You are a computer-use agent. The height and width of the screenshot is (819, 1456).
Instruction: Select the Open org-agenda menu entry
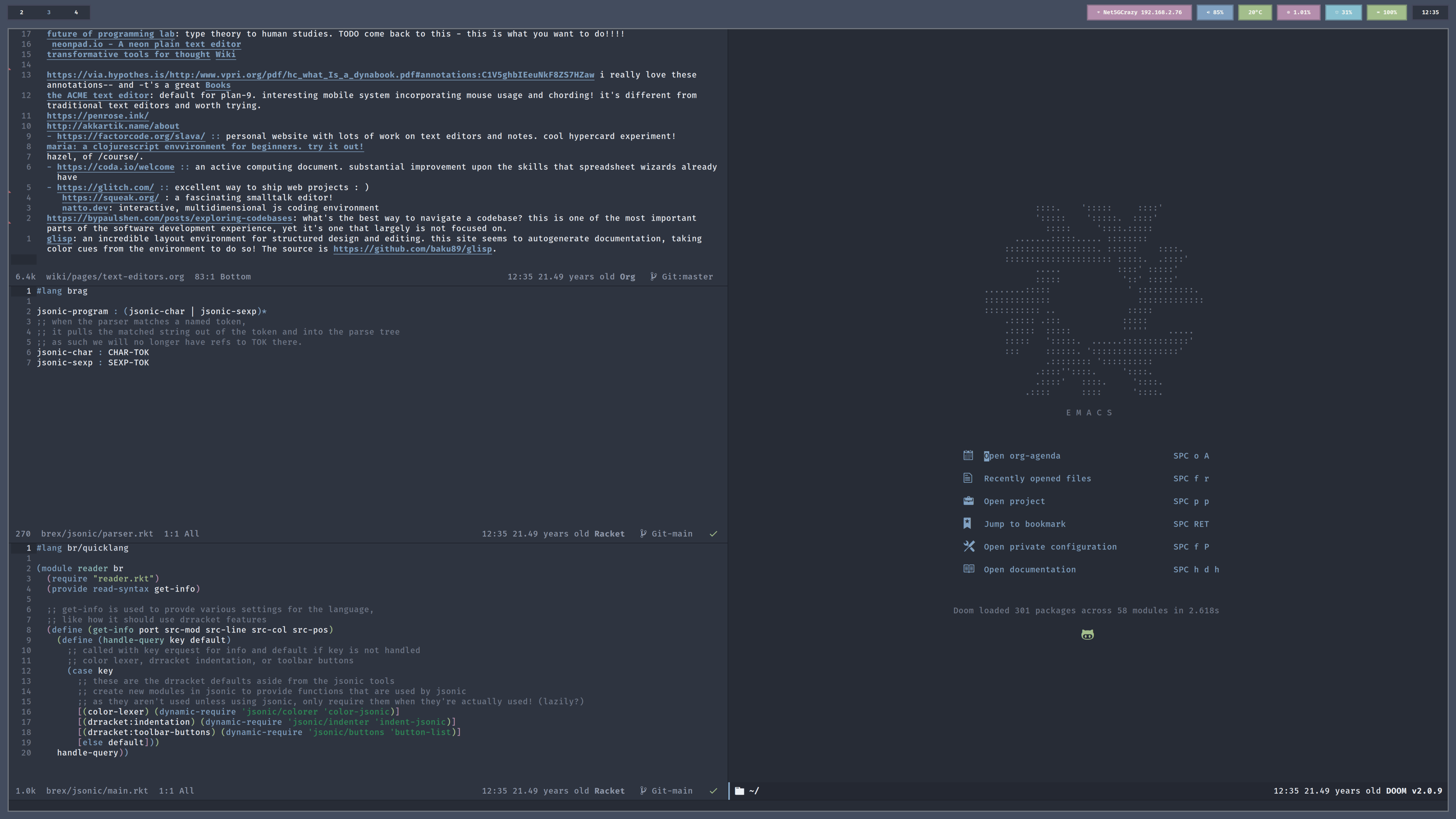coord(1022,455)
